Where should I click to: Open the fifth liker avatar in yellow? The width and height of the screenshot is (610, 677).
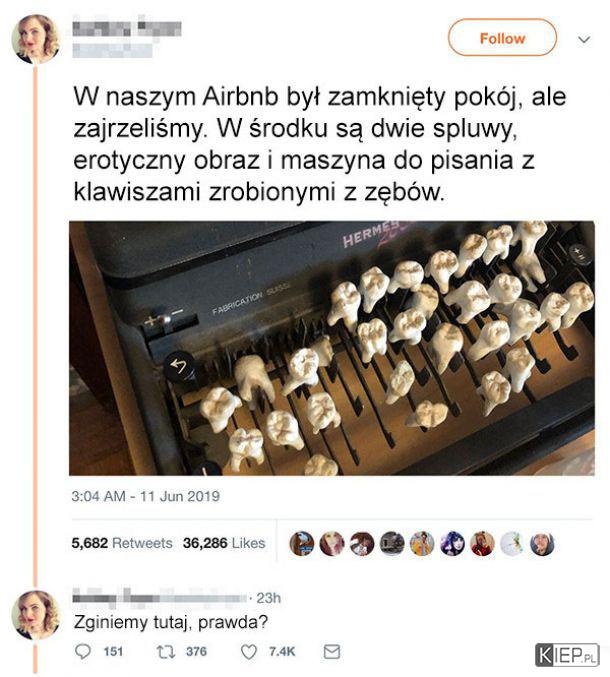coord(422,543)
